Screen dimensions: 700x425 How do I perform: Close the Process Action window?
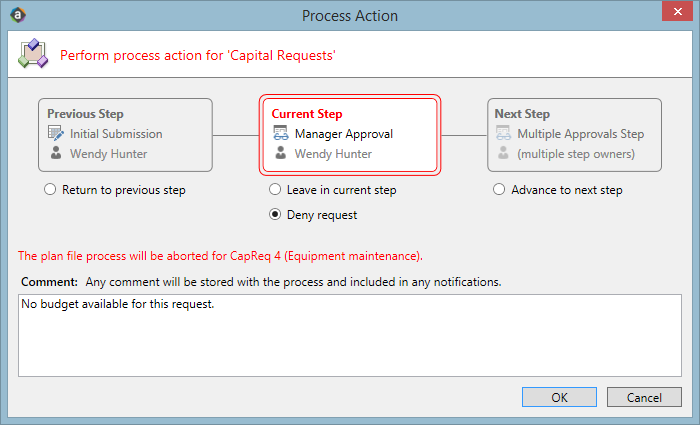(x=677, y=11)
